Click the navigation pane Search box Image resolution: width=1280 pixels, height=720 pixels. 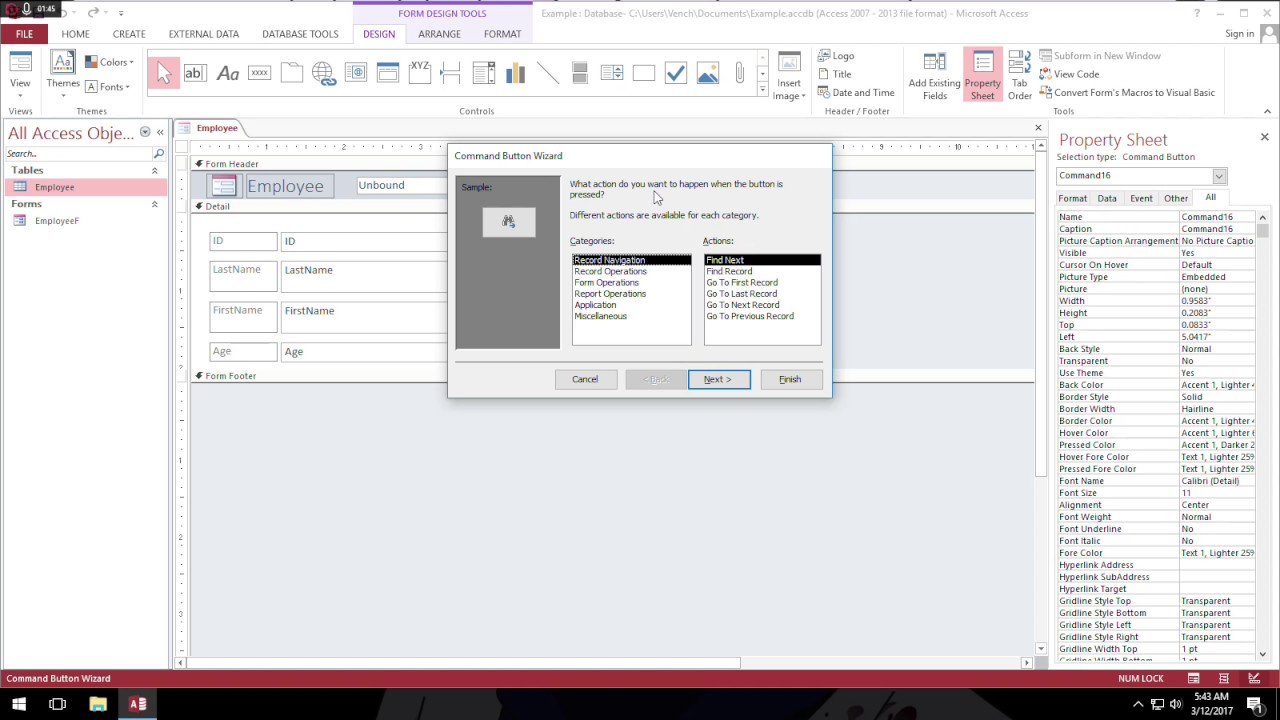pos(78,154)
